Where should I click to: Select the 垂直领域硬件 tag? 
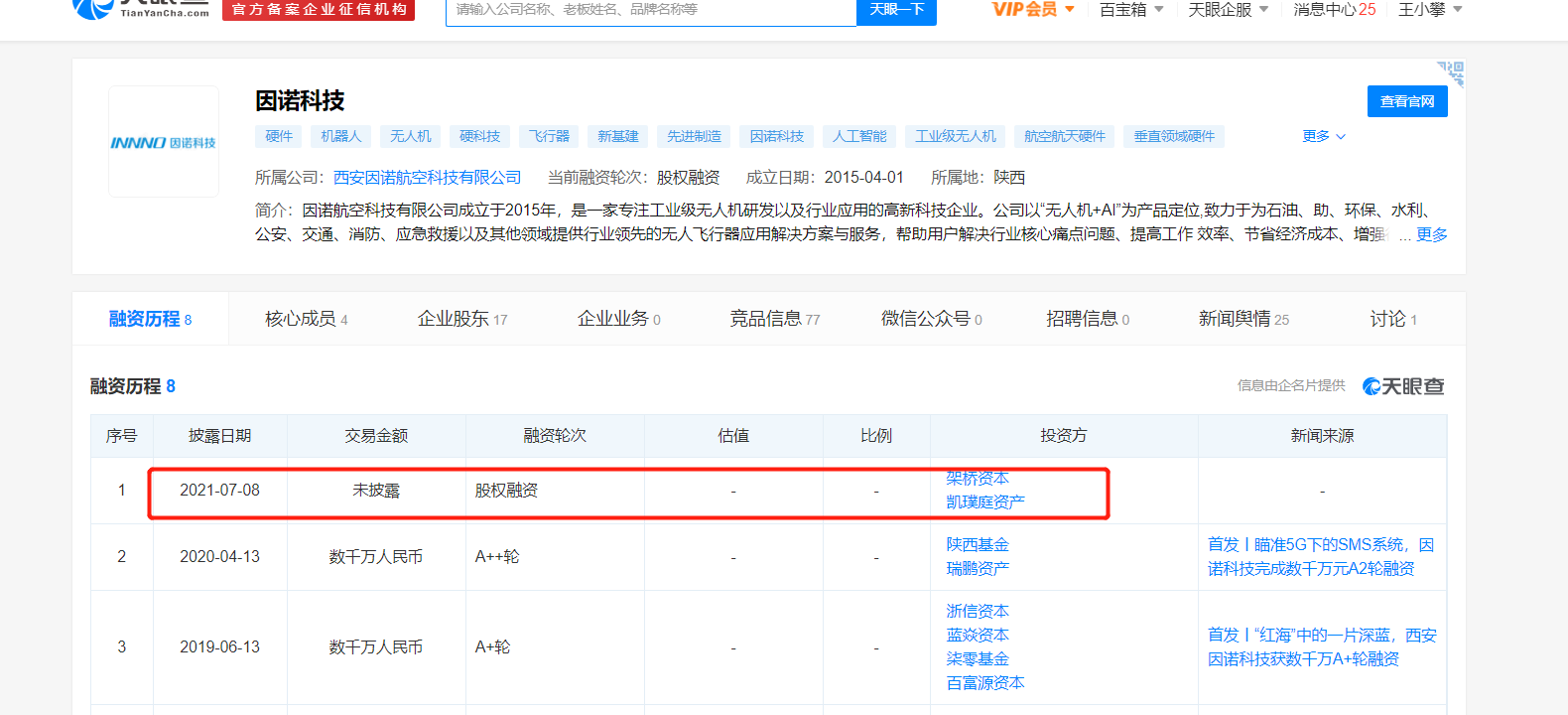1174,136
